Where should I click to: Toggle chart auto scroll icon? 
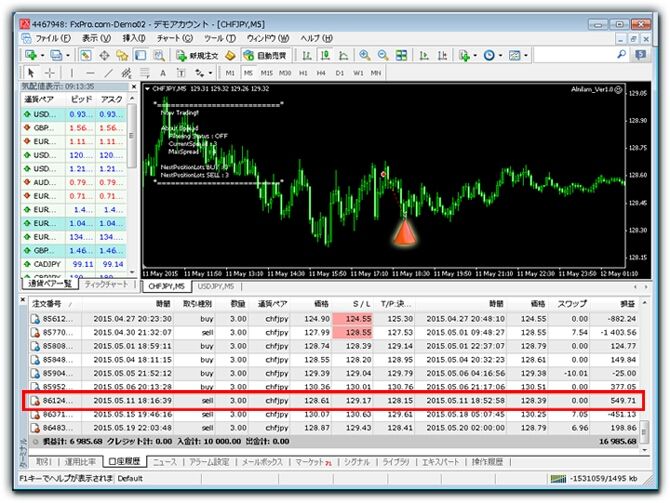click(424, 56)
